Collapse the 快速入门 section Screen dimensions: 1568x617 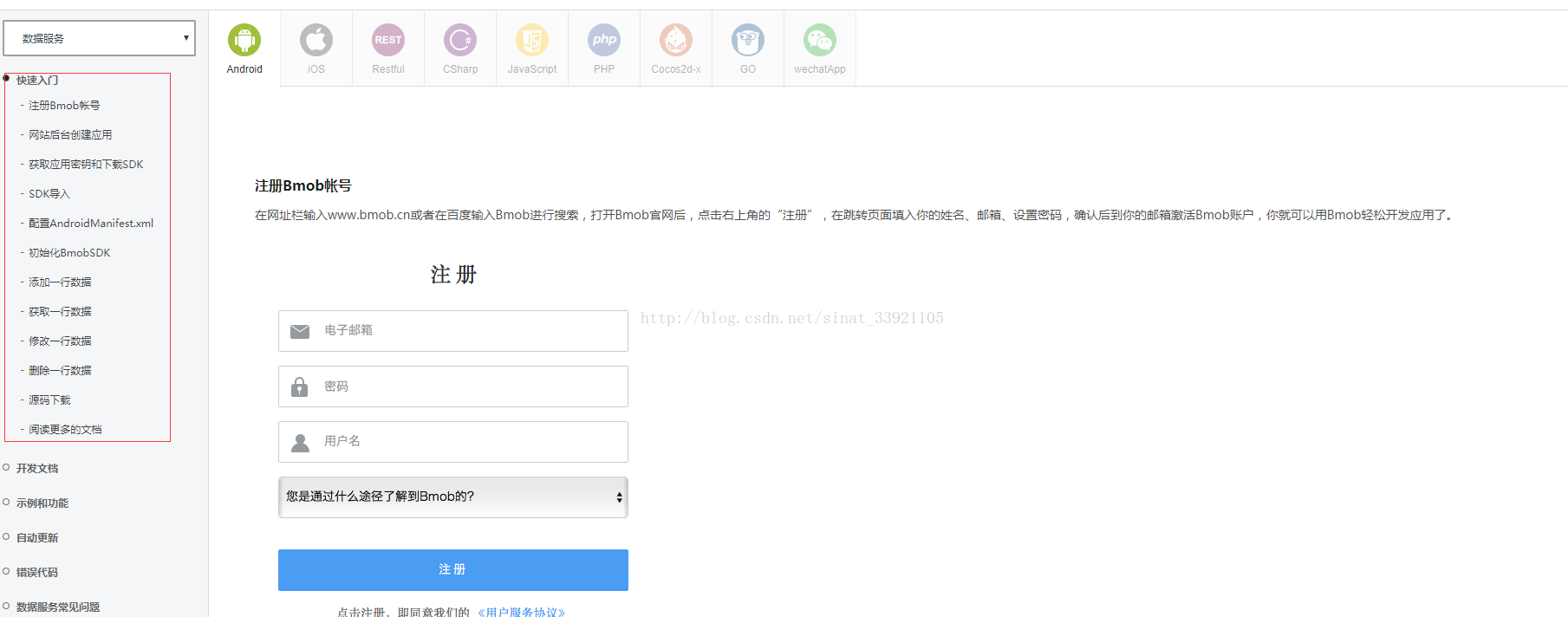(x=37, y=80)
